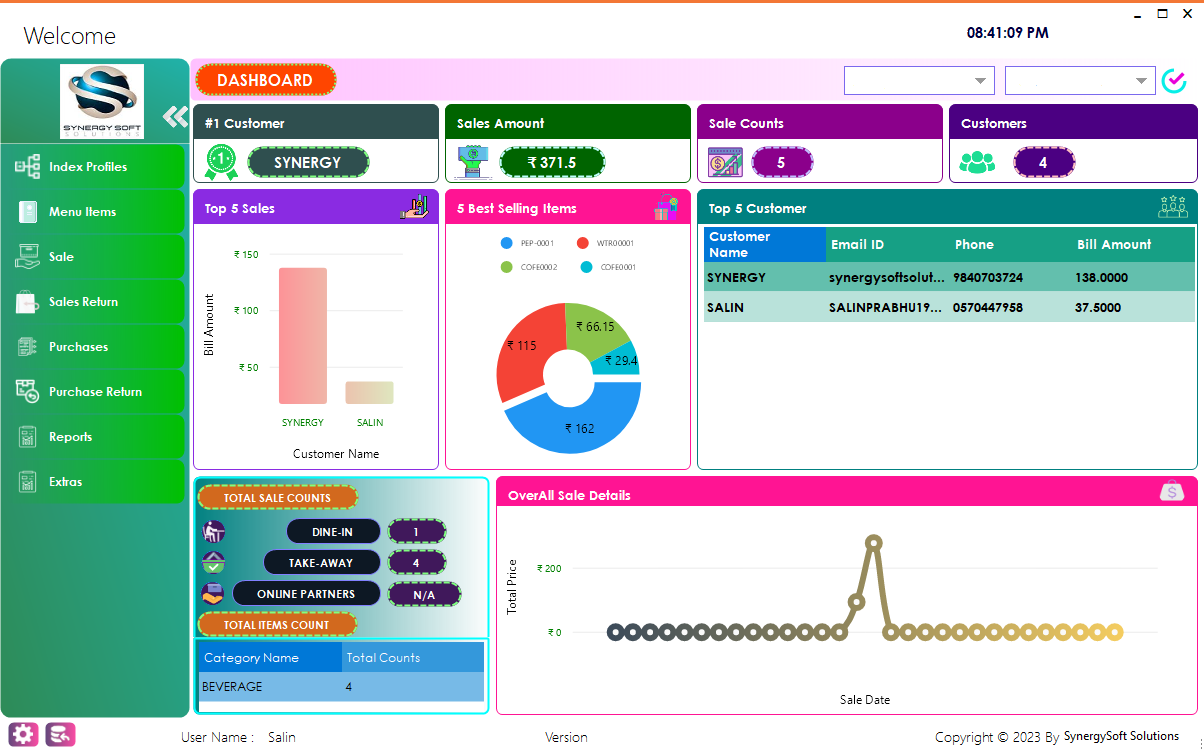The image size is (1204, 751).
Task: Collapse the sidebar with double chevron
Action: pyautogui.click(x=176, y=117)
